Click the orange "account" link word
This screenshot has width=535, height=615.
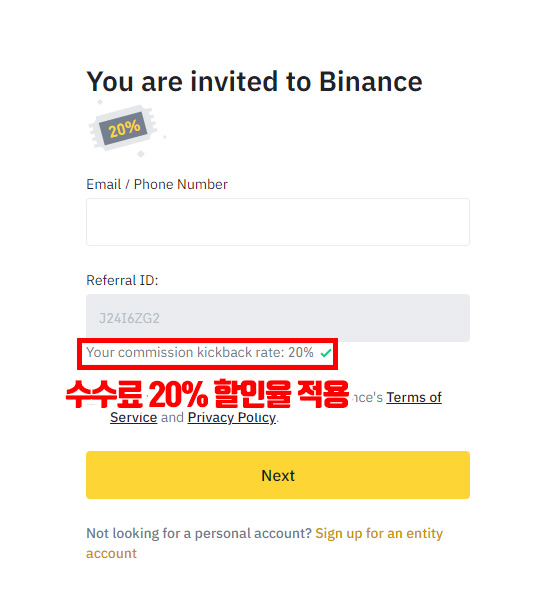(111, 553)
